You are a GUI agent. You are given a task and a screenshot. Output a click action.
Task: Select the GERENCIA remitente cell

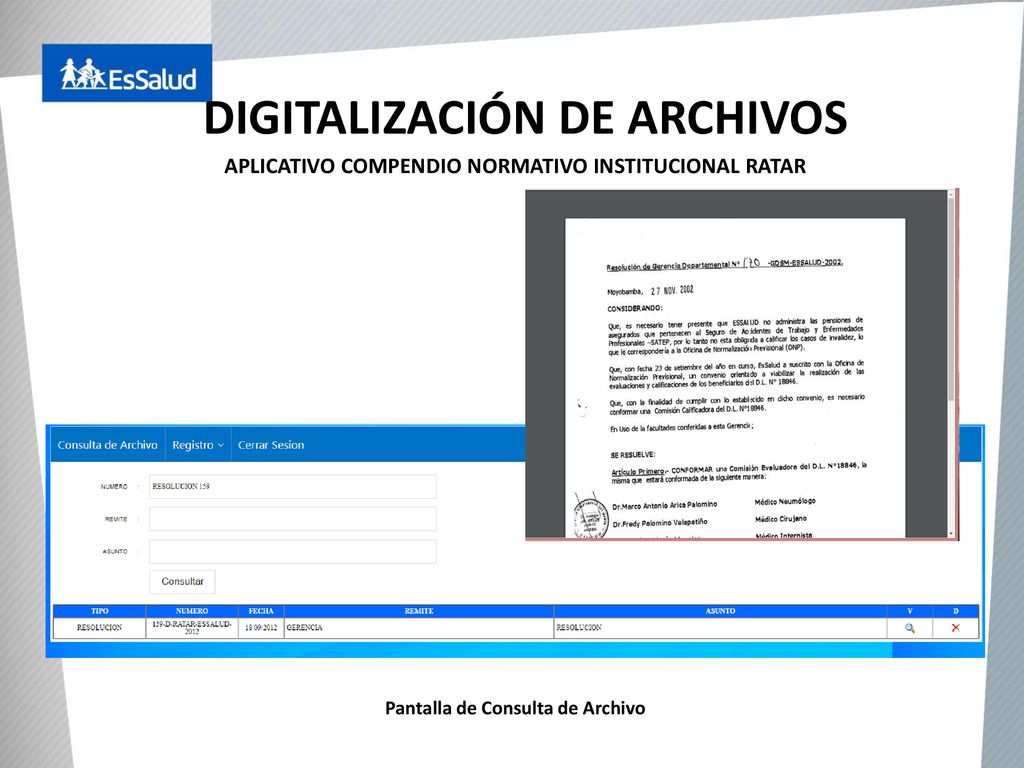point(419,628)
